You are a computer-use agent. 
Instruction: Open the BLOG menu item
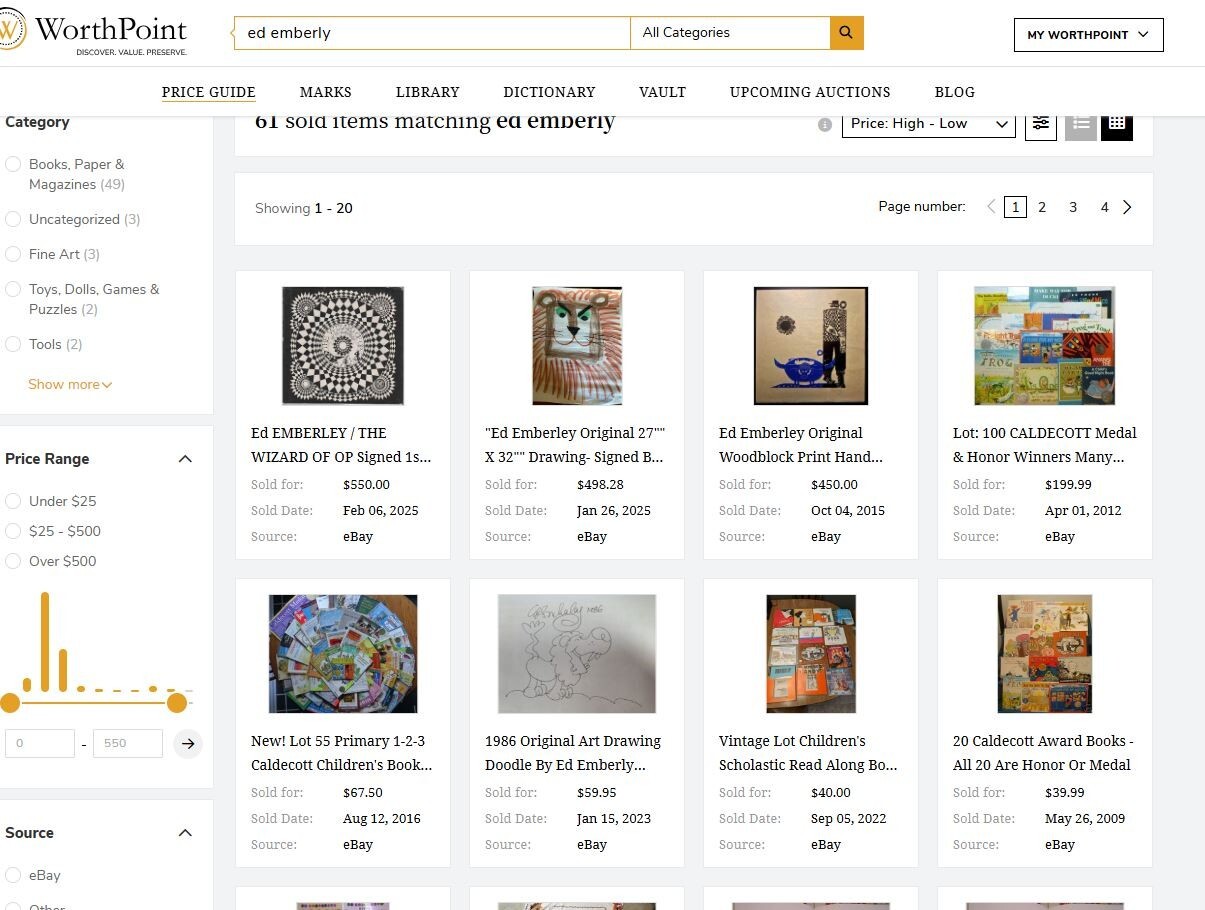pyautogui.click(x=955, y=92)
